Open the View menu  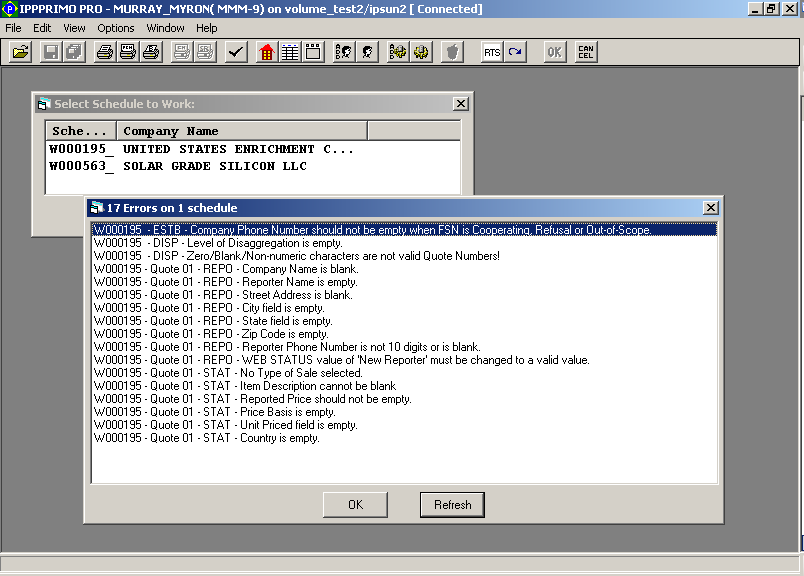(x=74, y=28)
